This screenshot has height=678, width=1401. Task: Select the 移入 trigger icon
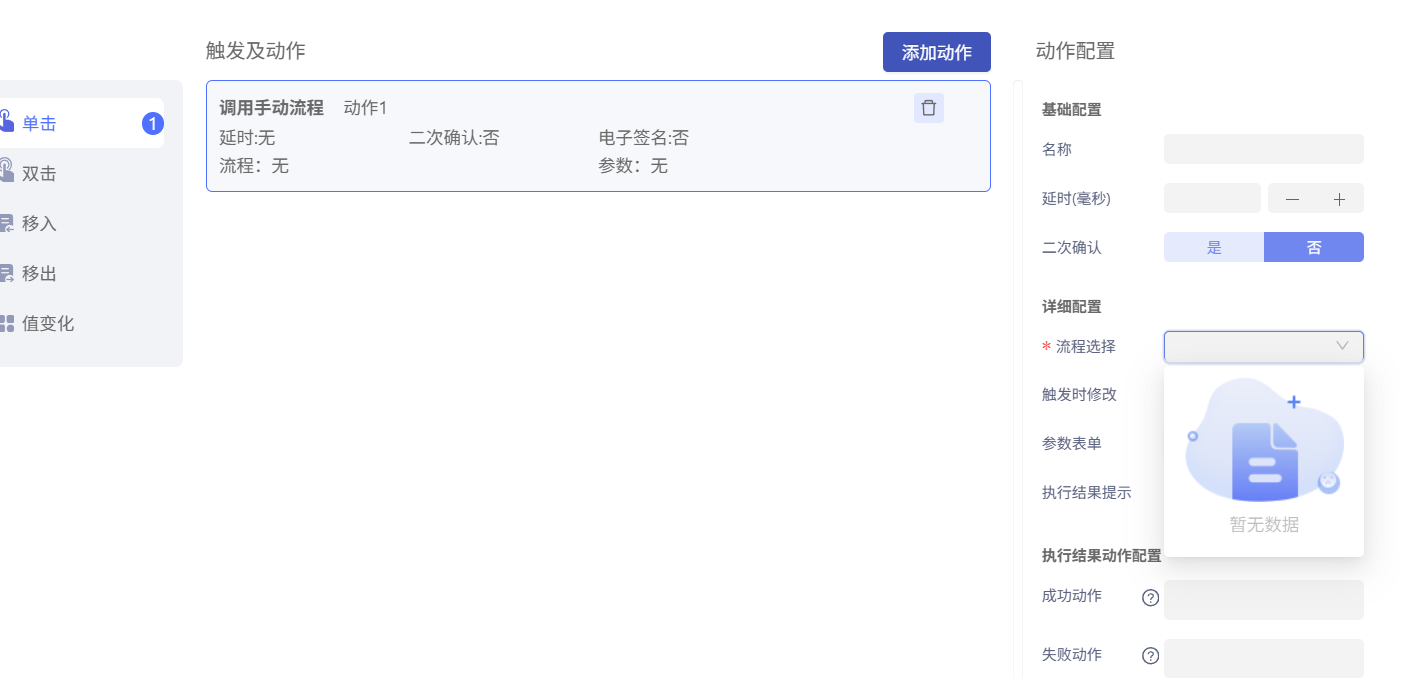pyautogui.click(x=8, y=222)
